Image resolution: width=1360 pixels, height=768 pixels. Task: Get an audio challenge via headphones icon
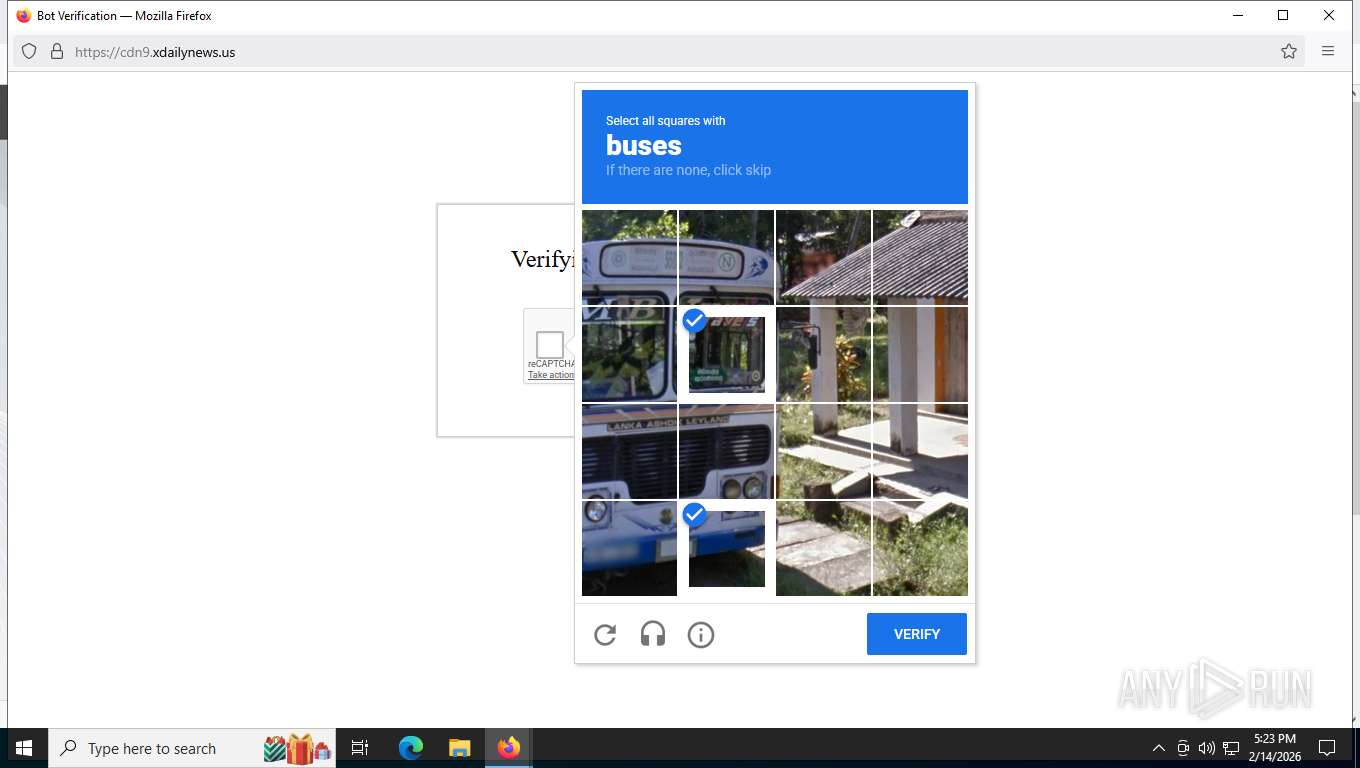tap(653, 635)
